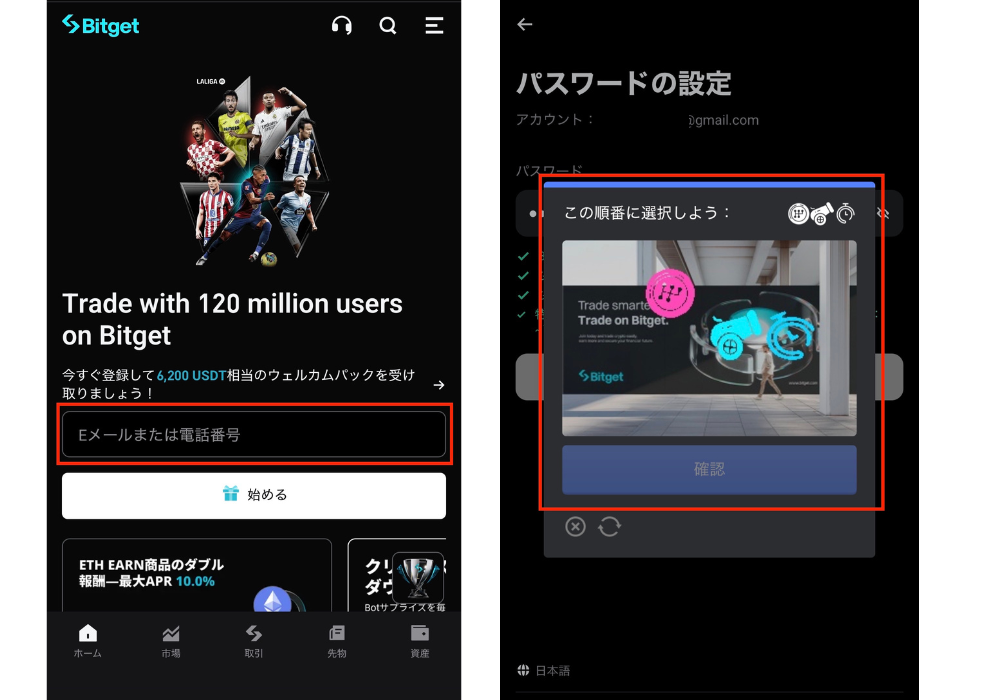1000x700 pixels.
Task: Toggle password visibility eye icon
Action: 883,213
